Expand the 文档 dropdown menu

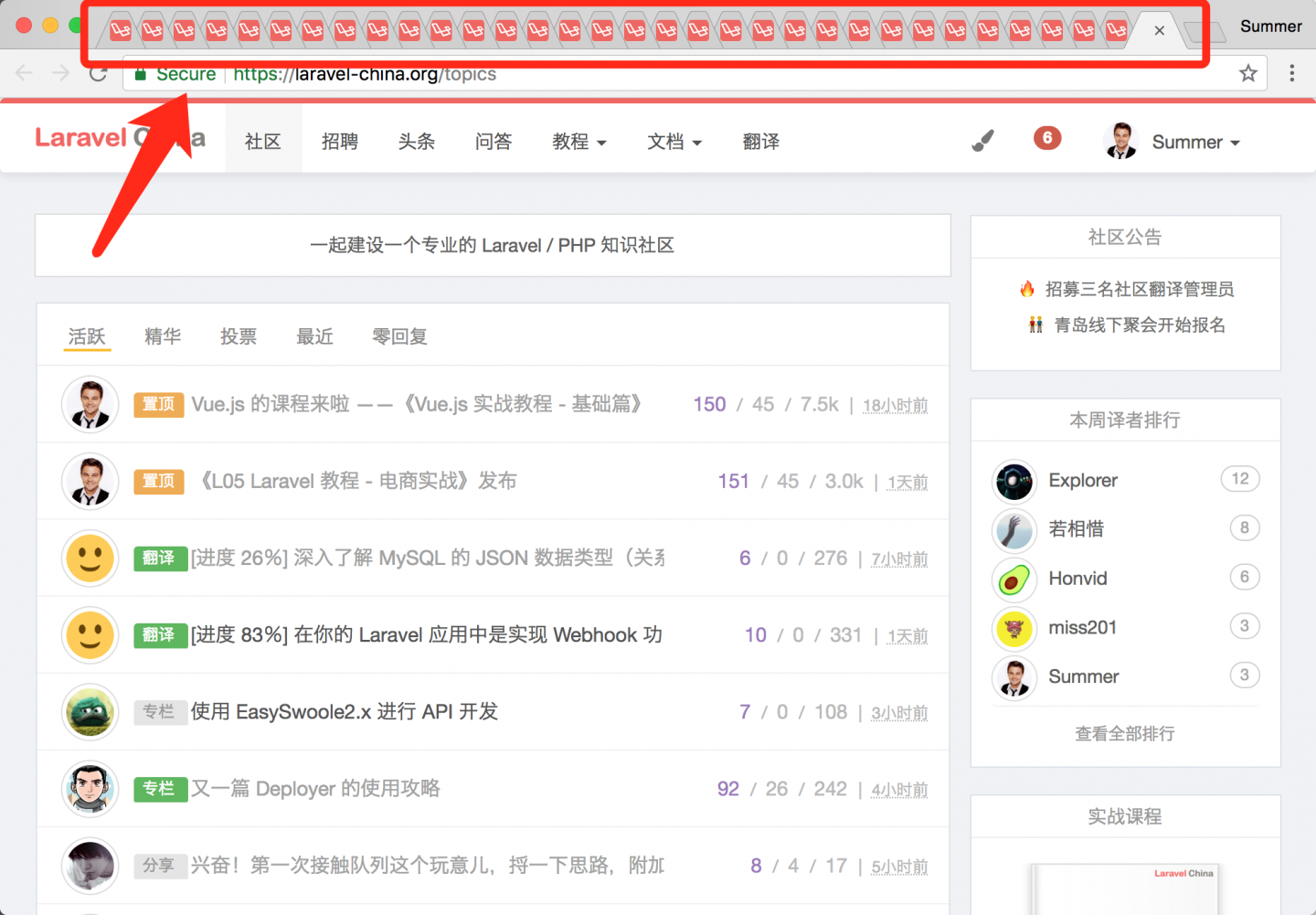[x=674, y=142]
